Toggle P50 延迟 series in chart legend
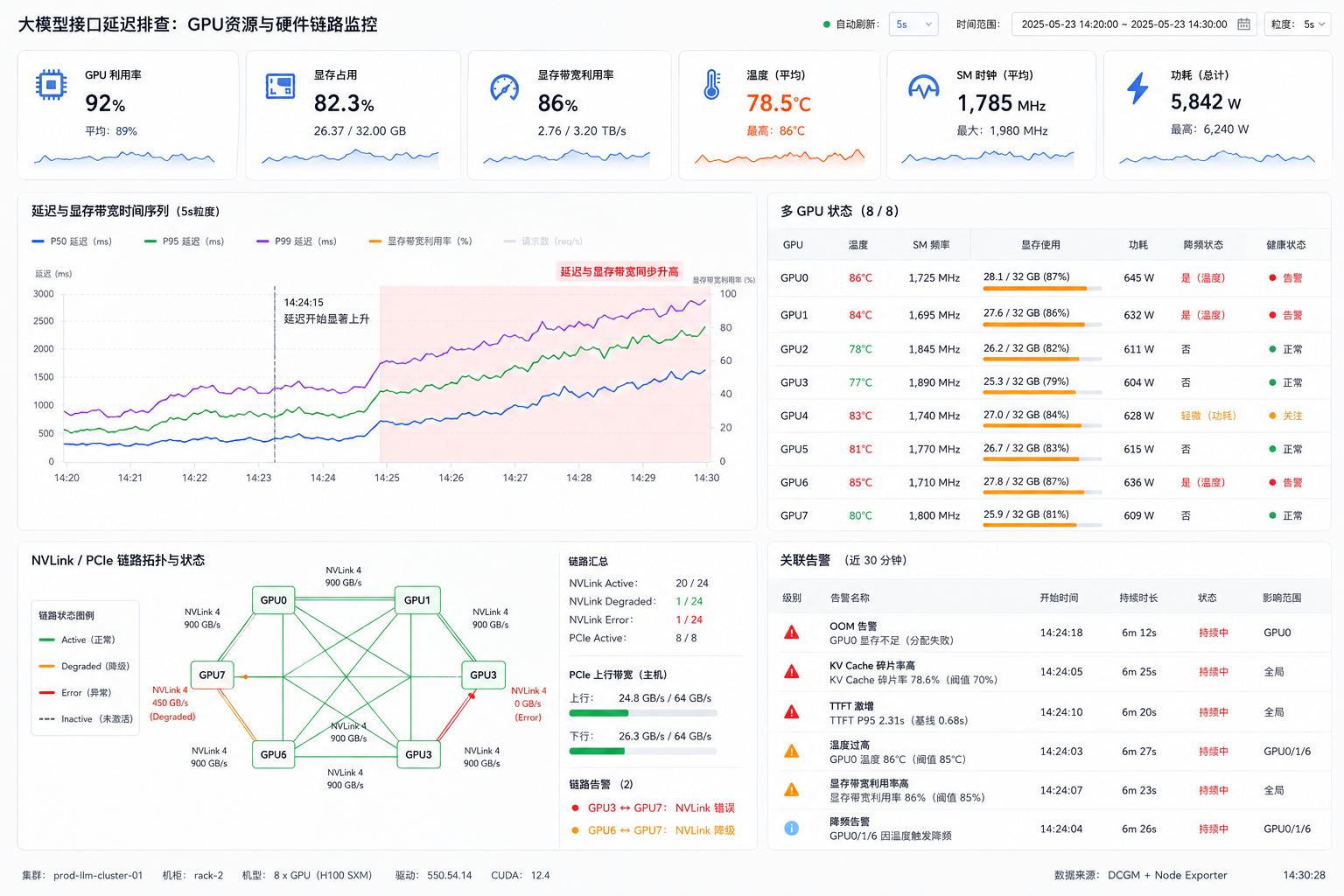1344x896 pixels. pos(72,241)
